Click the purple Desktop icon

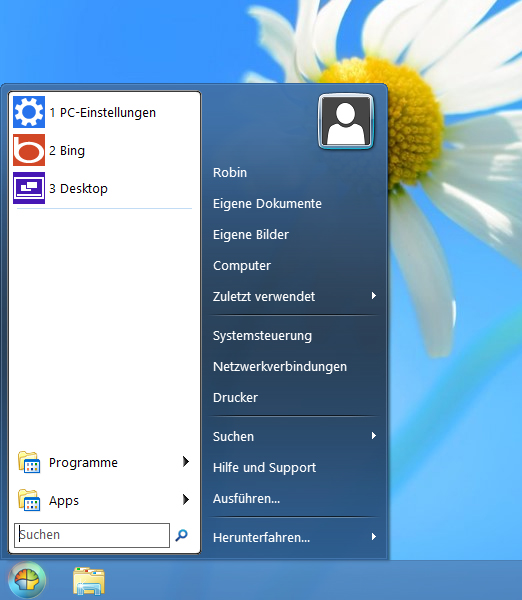click(x=29, y=188)
